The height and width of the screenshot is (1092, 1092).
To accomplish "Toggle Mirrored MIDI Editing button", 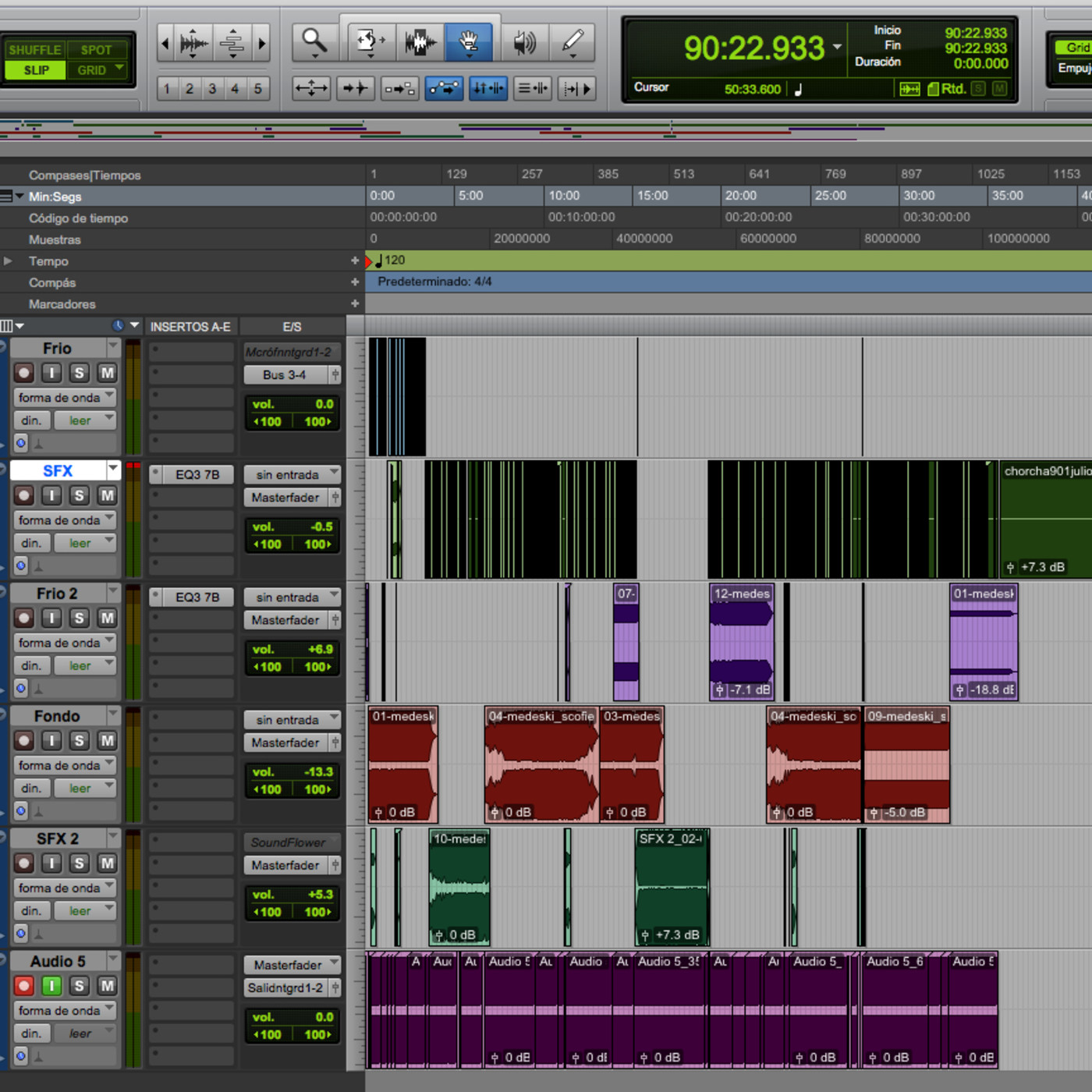I will click(399, 88).
